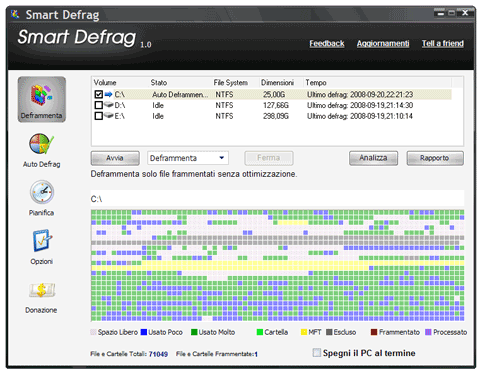This screenshot has height=375, width=480.
Task: Click 'Ultimo defrag: 2008-09-19,21:10:14' cell
Action: [x=360, y=116]
